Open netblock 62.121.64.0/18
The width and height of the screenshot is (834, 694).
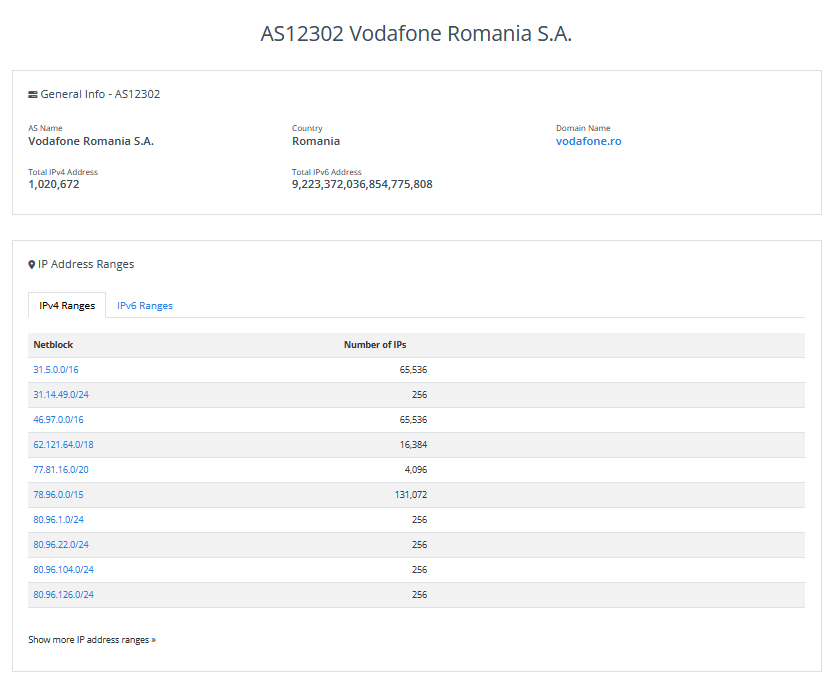63,445
